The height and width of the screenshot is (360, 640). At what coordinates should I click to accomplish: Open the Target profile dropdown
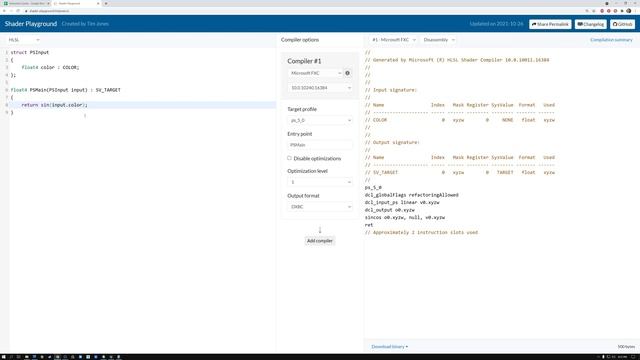(320, 120)
